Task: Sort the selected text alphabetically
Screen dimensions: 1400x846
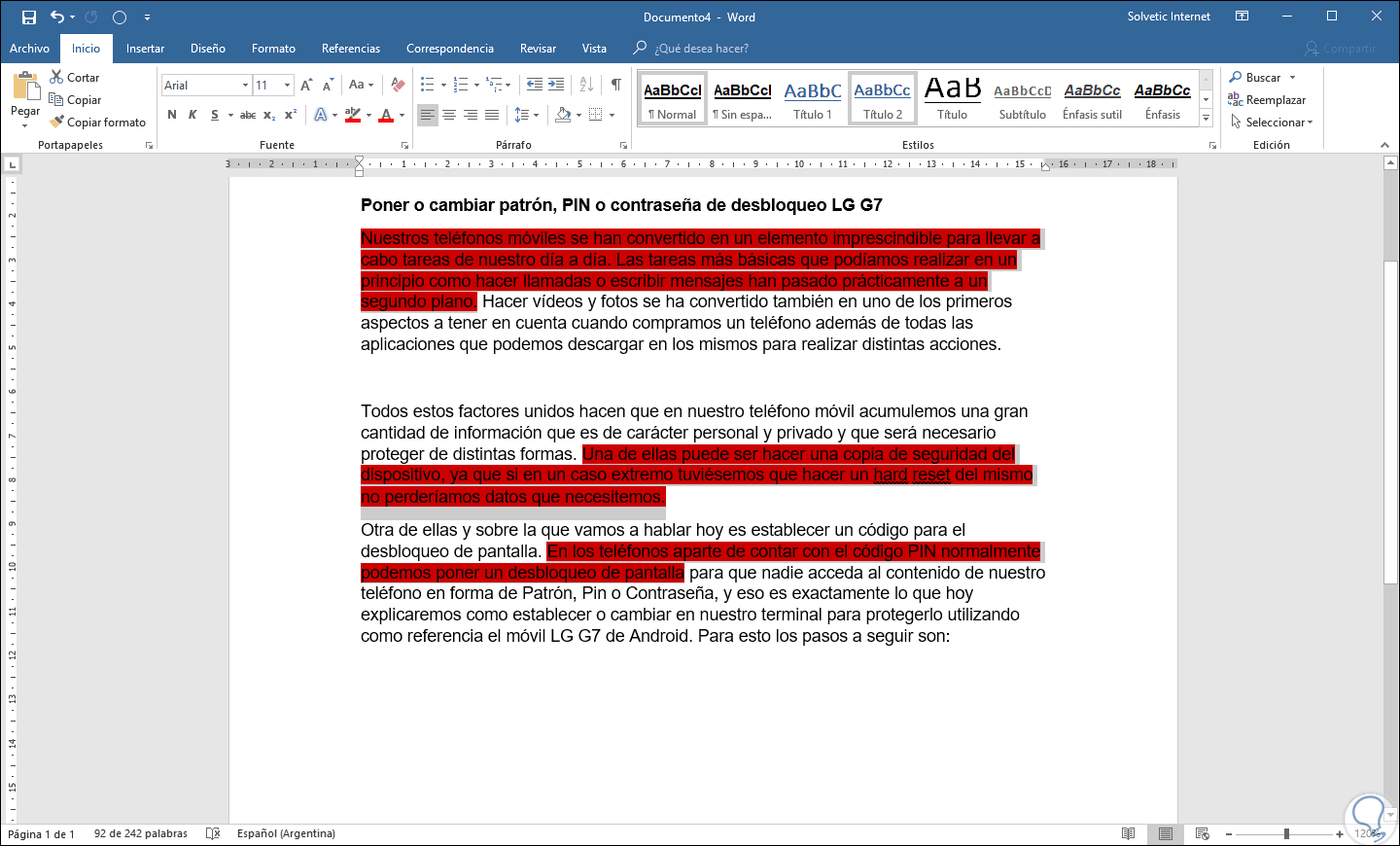Action: [x=586, y=86]
